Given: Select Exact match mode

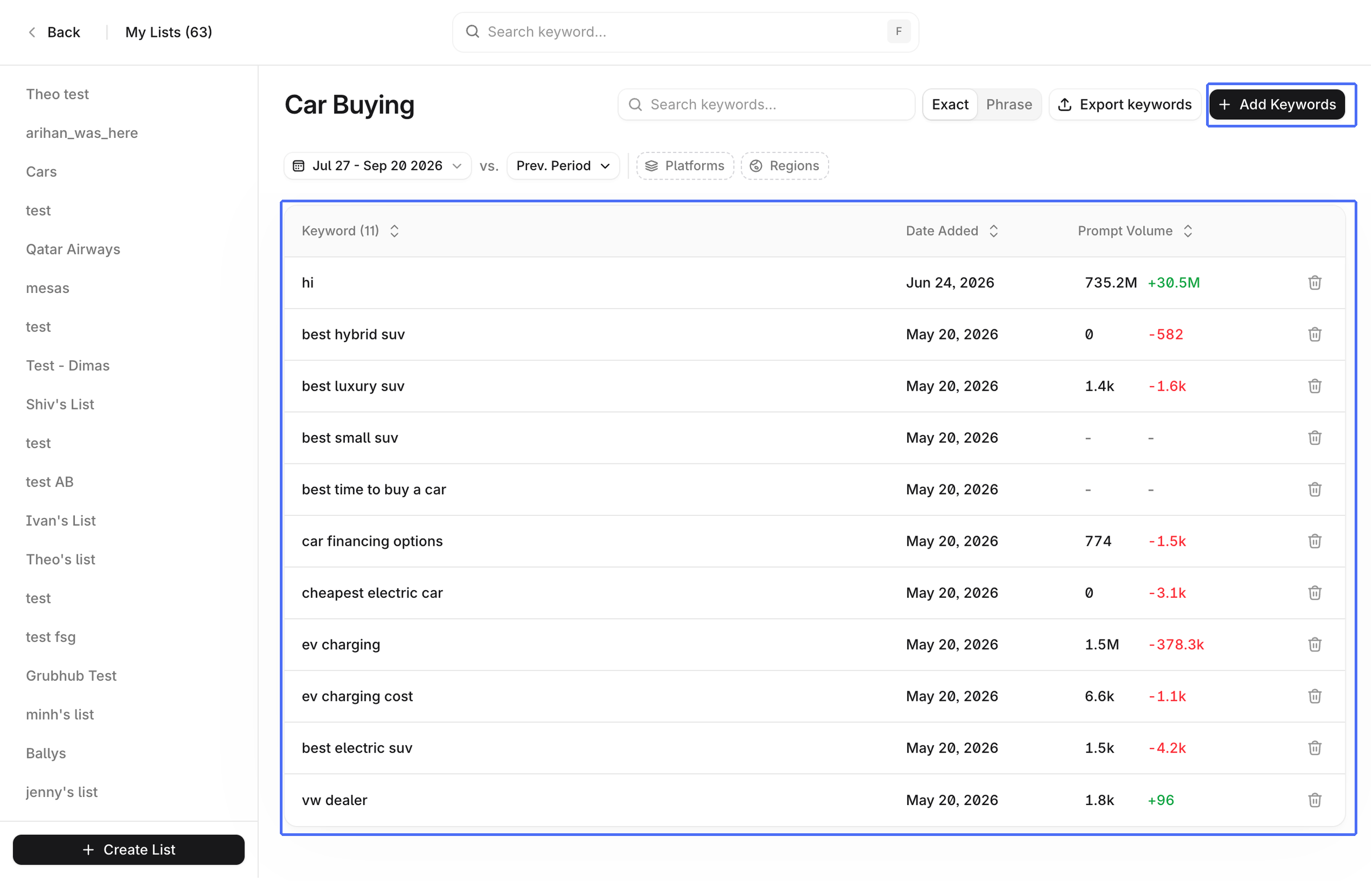Looking at the screenshot, I should point(950,105).
